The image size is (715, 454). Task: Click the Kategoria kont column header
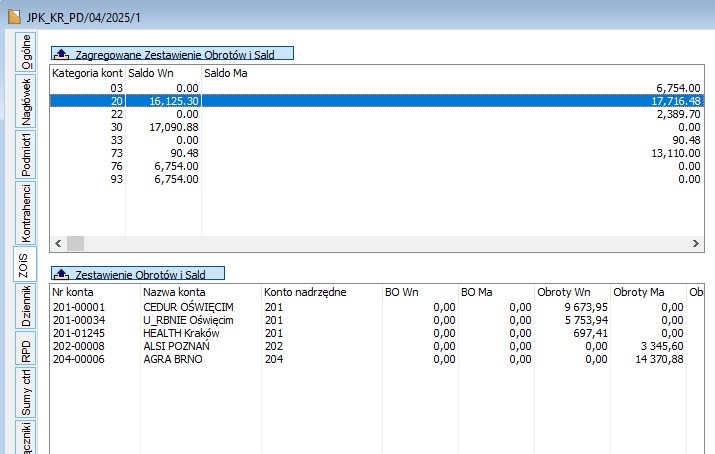(87, 73)
